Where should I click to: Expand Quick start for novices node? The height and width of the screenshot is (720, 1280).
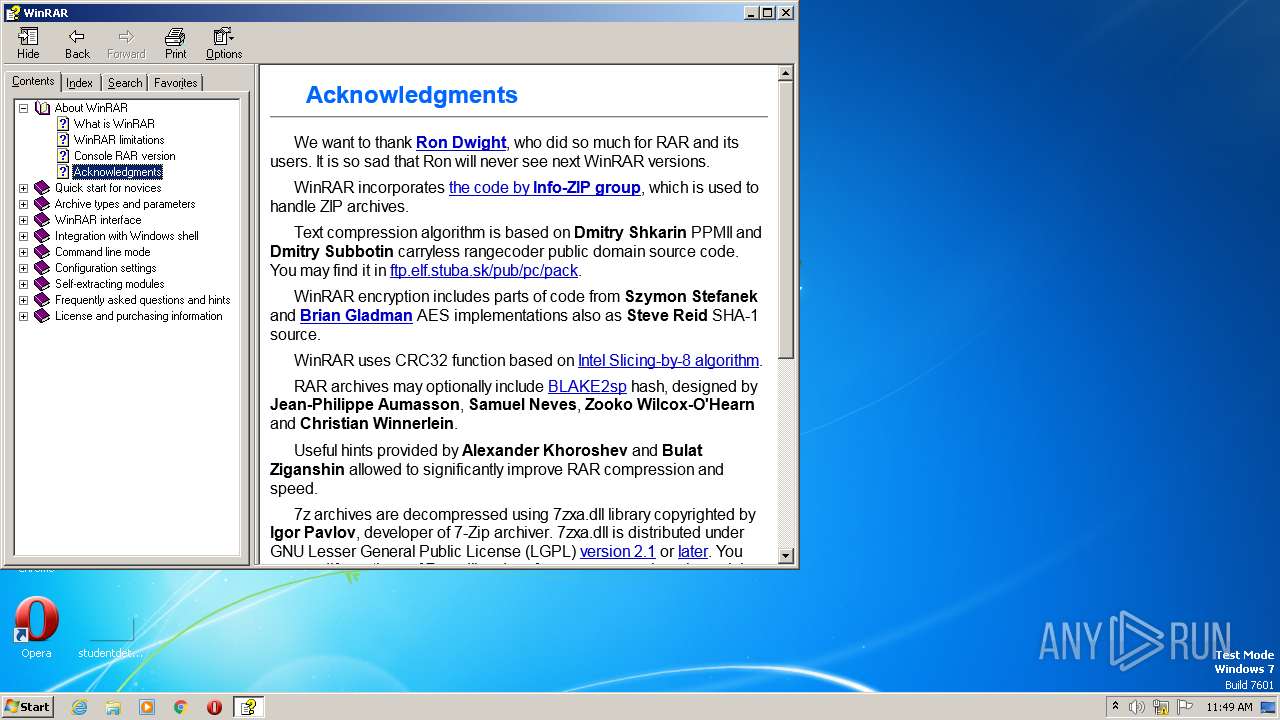click(x=23, y=188)
